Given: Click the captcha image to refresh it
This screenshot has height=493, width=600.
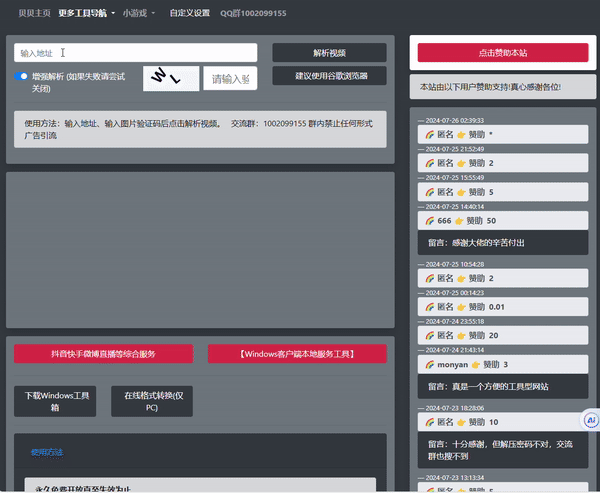Looking at the screenshot, I should click(171, 78).
